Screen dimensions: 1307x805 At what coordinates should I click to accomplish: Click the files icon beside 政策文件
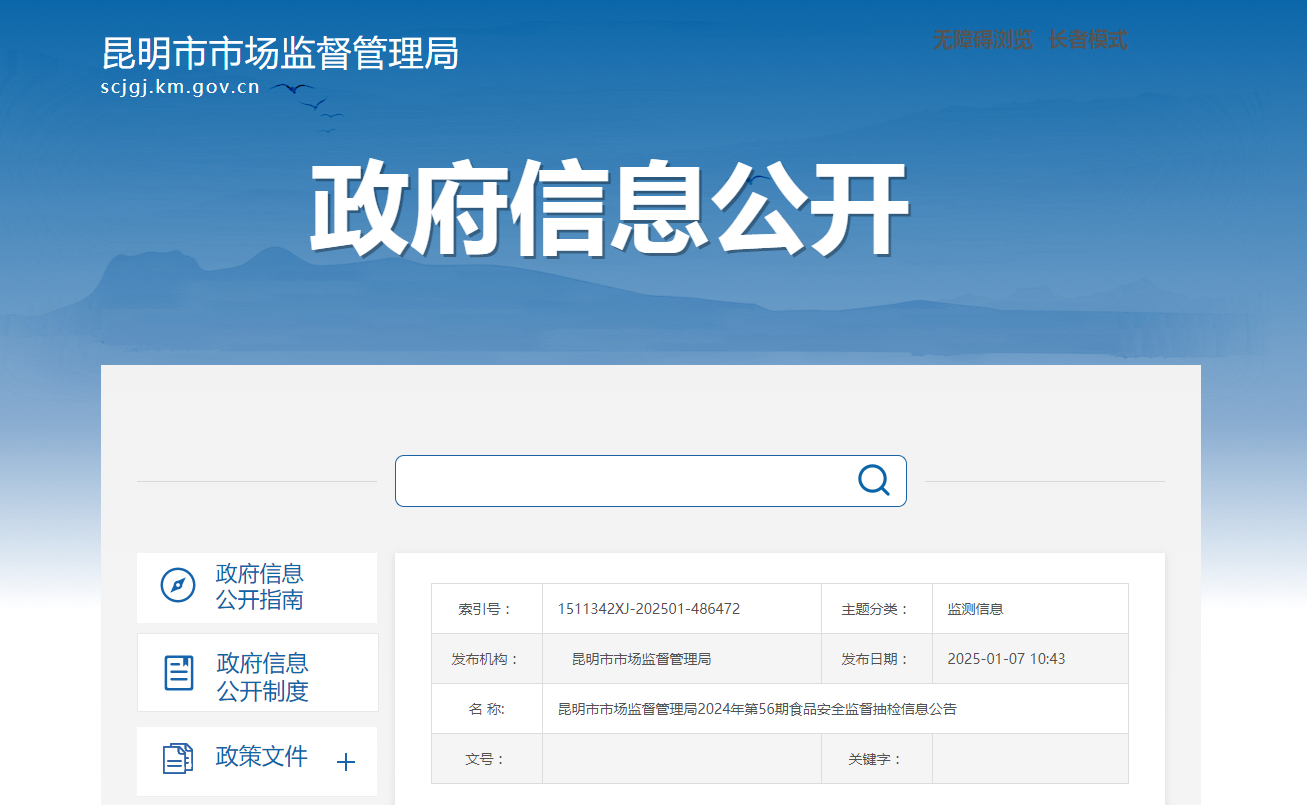178,758
